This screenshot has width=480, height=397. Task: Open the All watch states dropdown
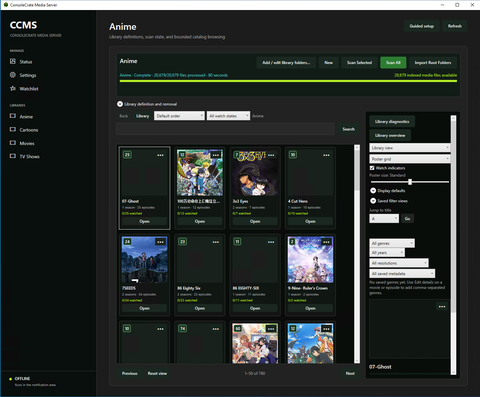point(228,116)
